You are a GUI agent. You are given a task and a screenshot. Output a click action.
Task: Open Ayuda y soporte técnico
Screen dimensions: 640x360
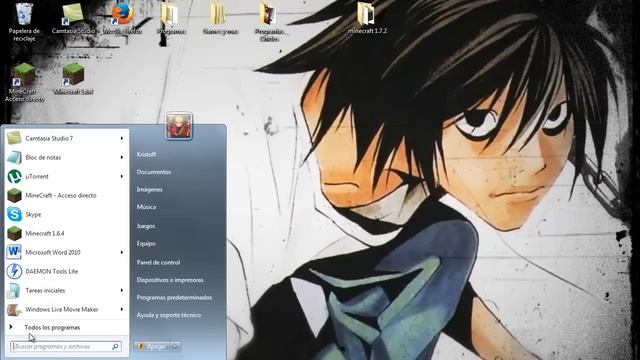[x=169, y=315]
